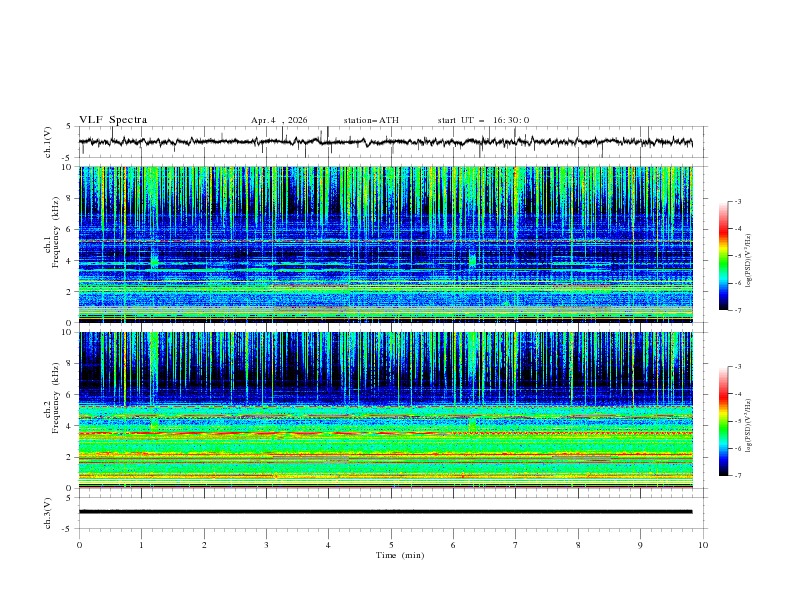Click time axis tick label "8"
Screen dimensions: 792x612
click(578, 545)
